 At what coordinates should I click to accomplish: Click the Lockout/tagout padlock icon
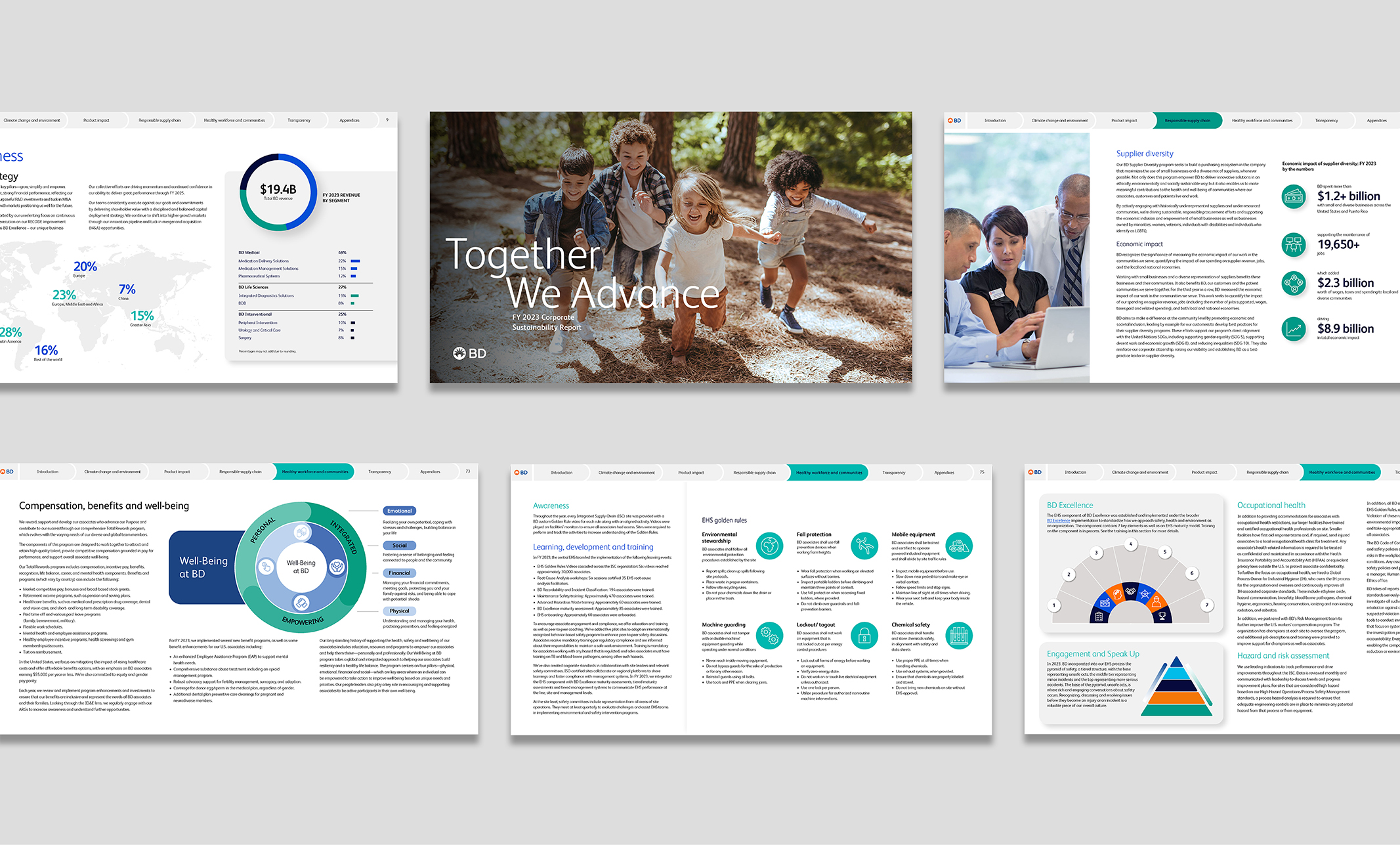click(864, 636)
